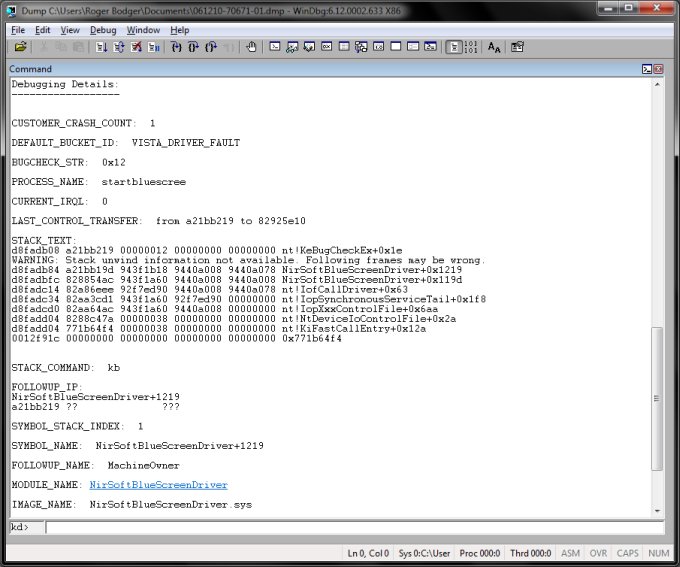Click the 'Thrd 000:0' status bar entry

(x=530, y=553)
